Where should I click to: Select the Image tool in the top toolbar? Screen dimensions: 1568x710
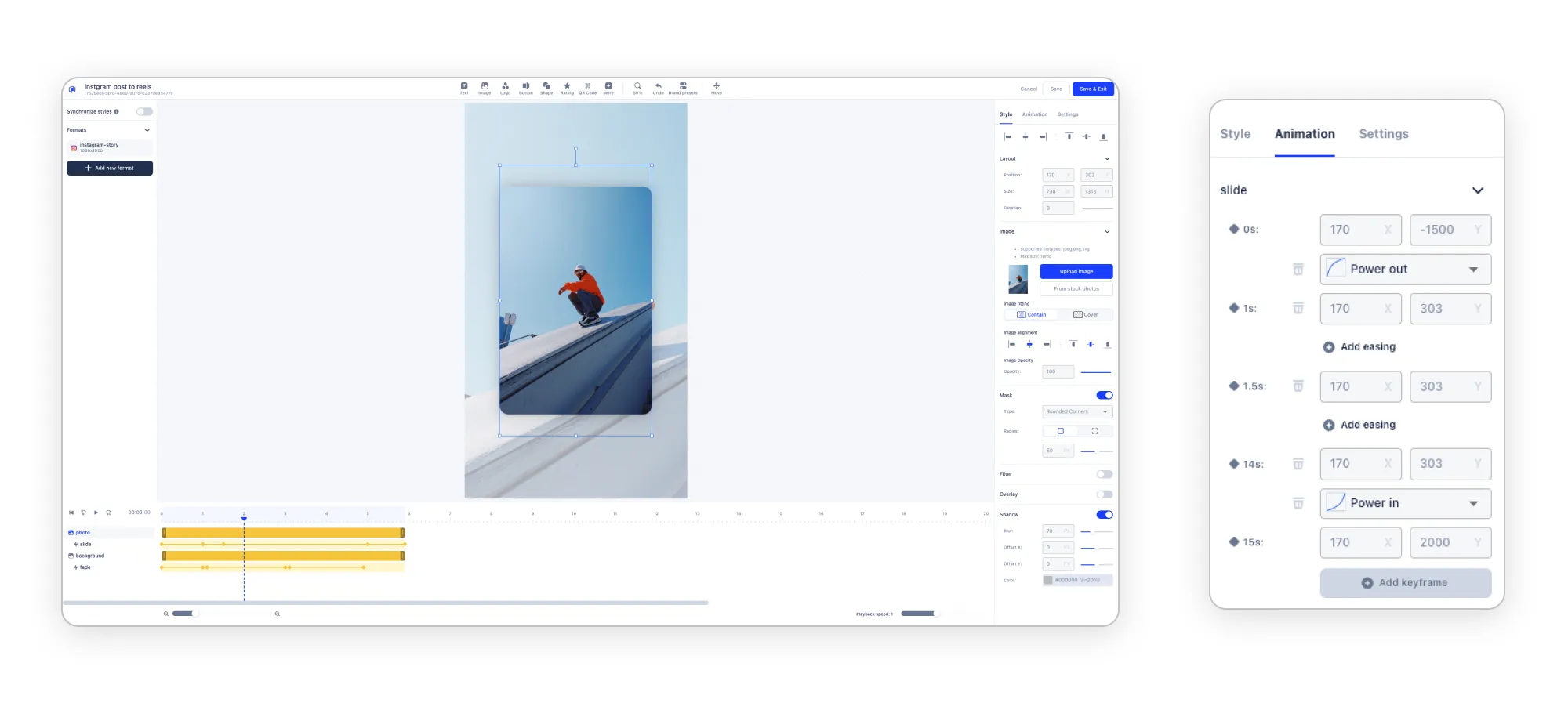485,88
